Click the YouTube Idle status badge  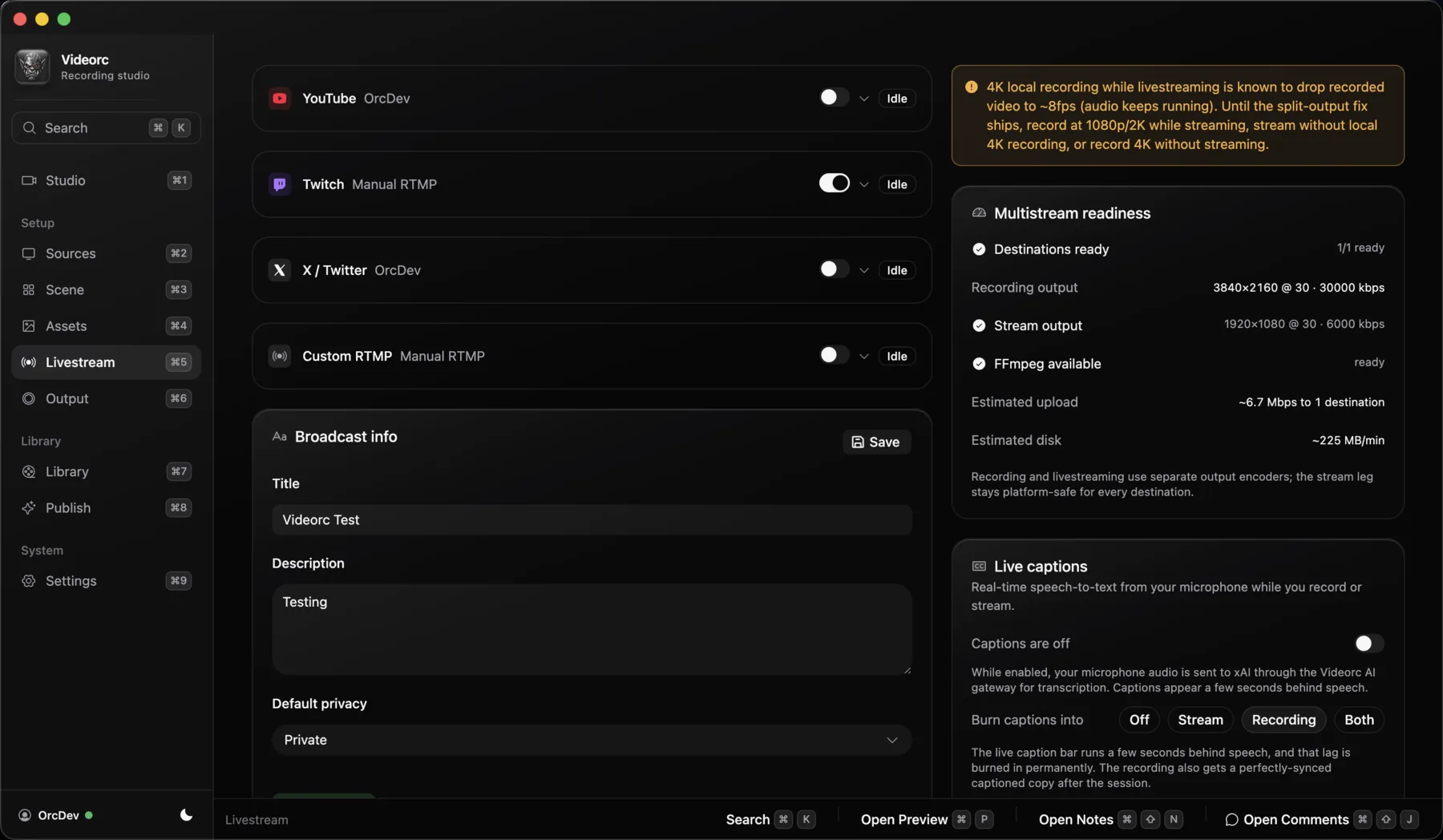click(x=897, y=99)
